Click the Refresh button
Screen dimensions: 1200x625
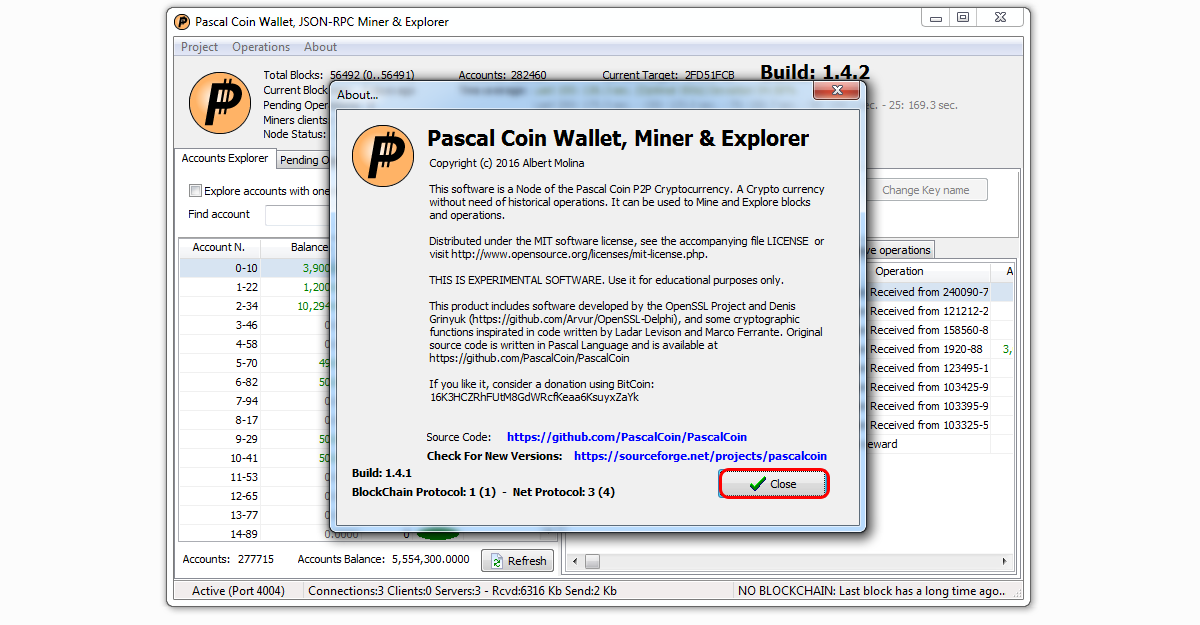click(517, 561)
